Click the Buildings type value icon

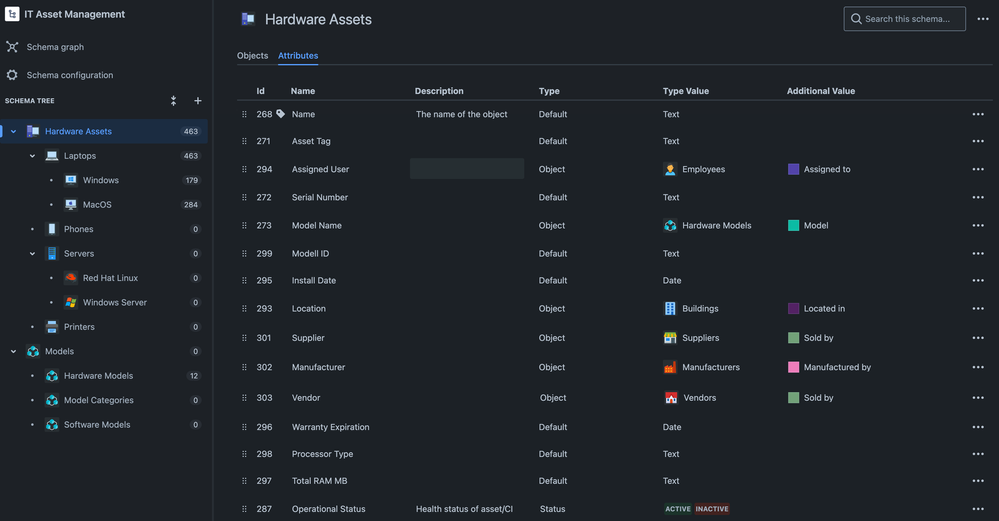pos(670,308)
